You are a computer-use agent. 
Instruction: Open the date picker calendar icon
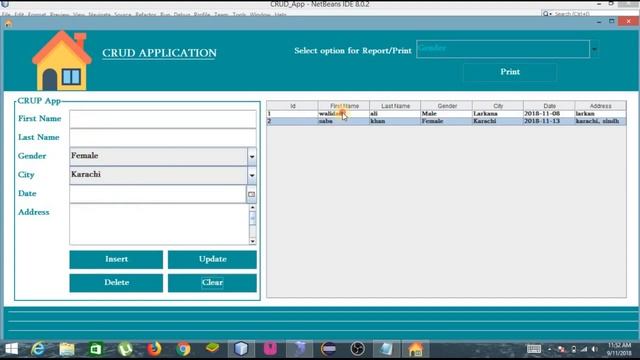click(x=251, y=194)
